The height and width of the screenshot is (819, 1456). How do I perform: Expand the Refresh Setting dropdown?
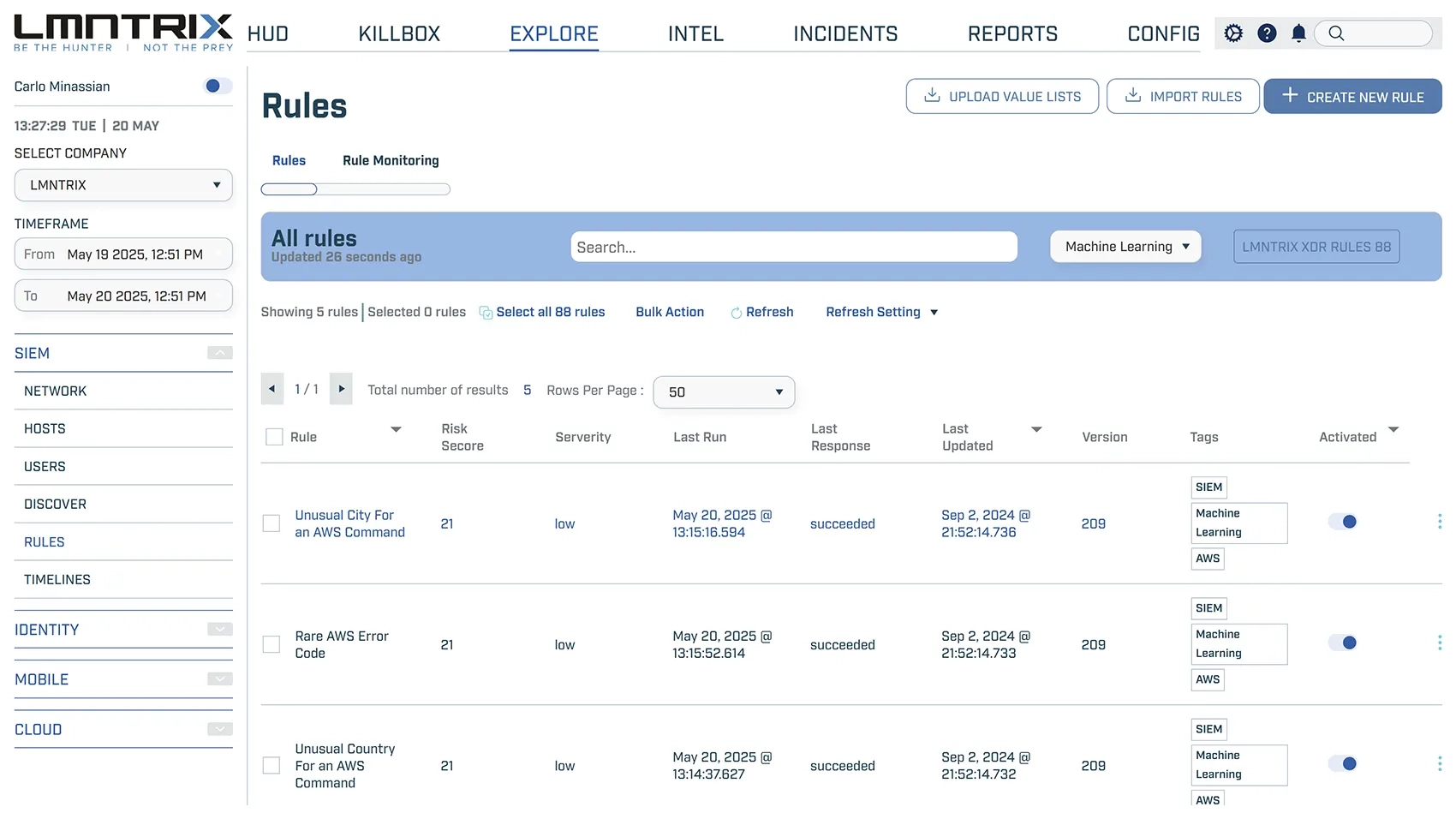point(882,312)
